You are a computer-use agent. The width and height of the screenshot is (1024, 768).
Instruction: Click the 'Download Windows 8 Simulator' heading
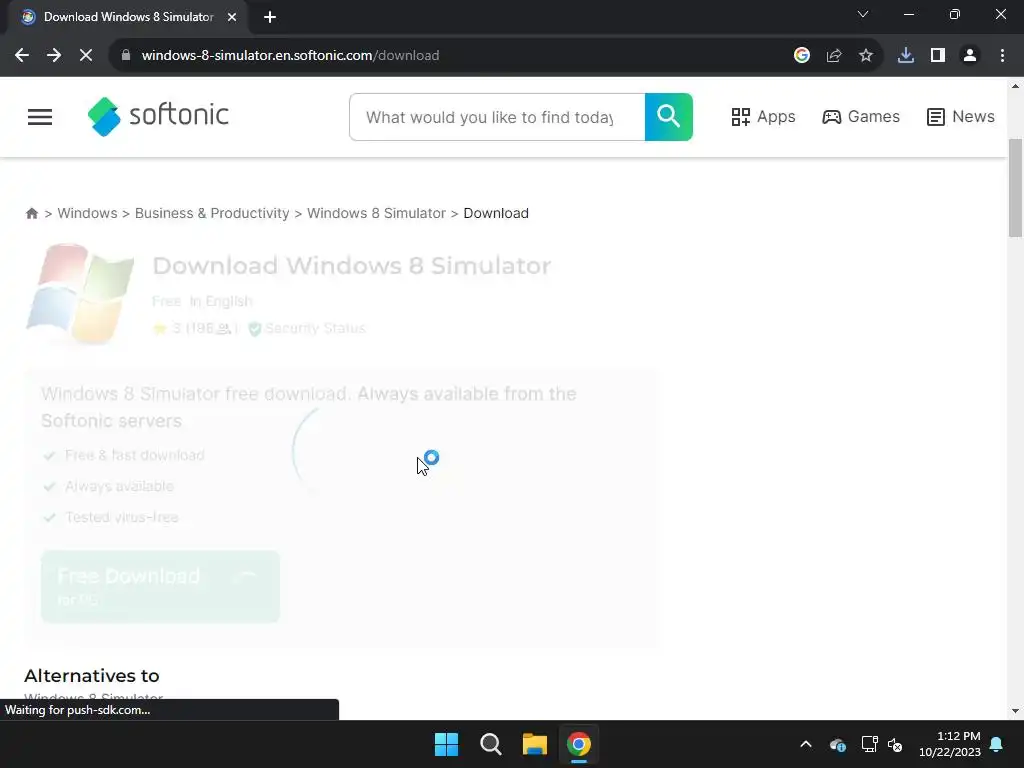(x=351, y=266)
